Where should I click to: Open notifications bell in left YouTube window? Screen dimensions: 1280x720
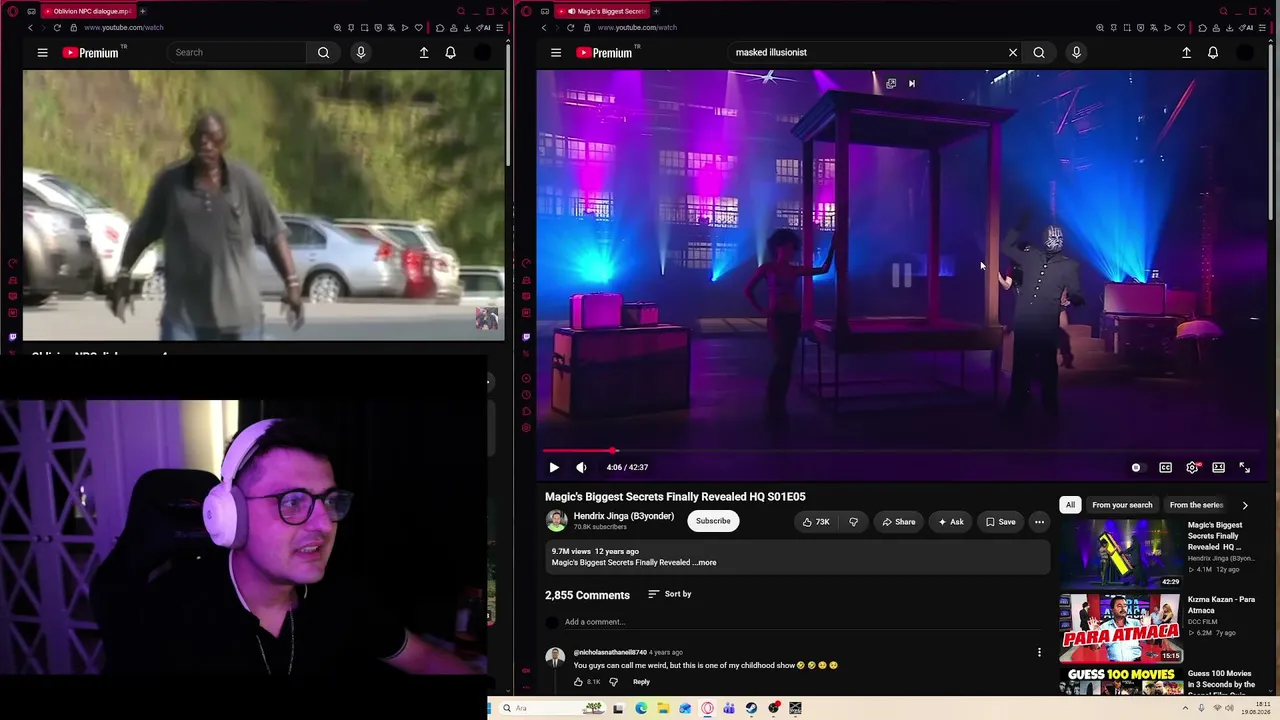tap(450, 52)
